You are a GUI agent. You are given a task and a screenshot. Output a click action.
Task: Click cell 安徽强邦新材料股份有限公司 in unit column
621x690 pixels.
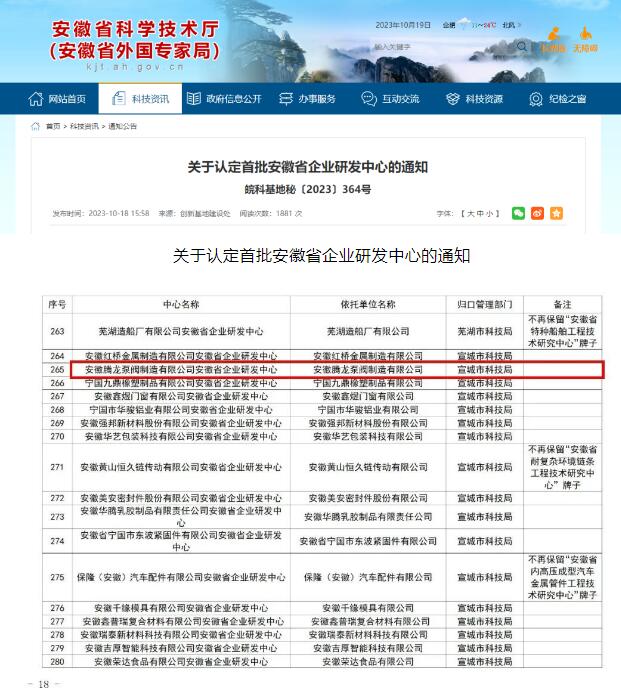pyautogui.click(x=368, y=423)
